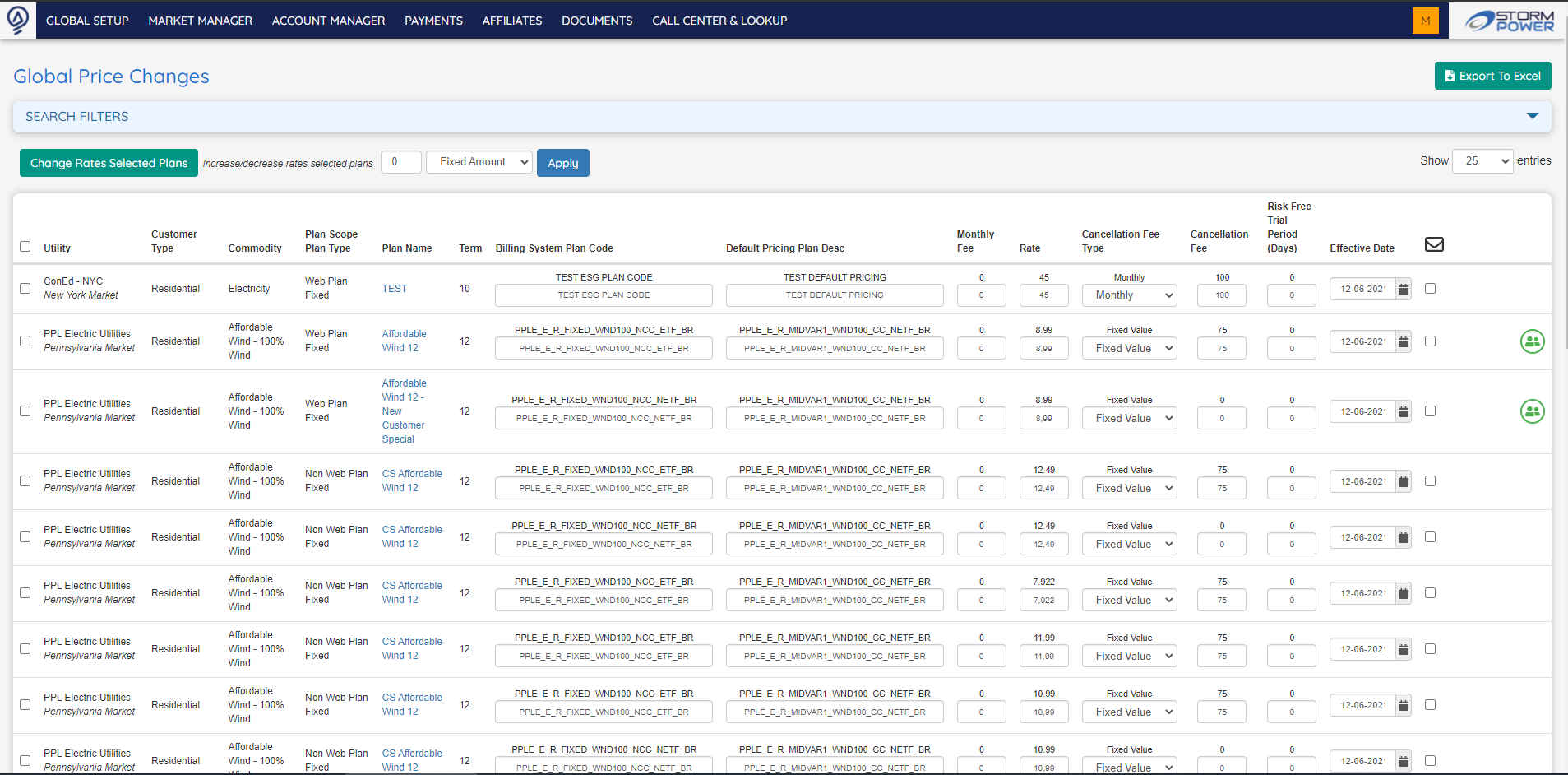This screenshot has width=1568, height=775.
Task: Open calendar for 11.99 rate row
Action: pyautogui.click(x=1404, y=649)
